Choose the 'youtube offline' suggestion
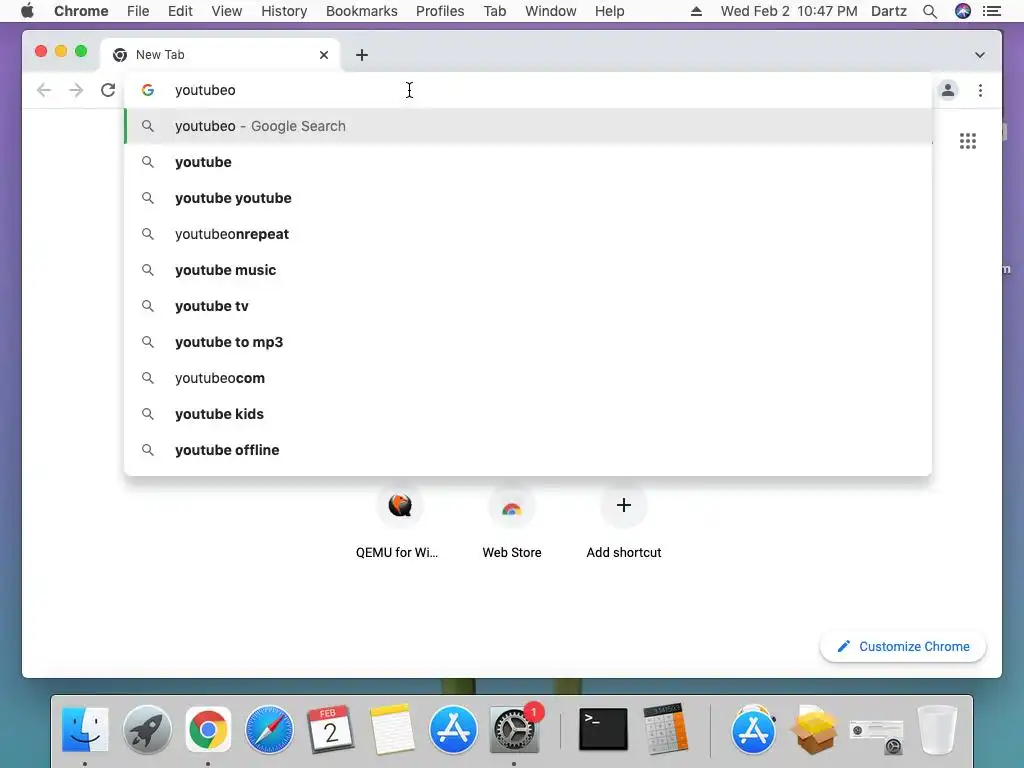 pyautogui.click(x=528, y=450)
